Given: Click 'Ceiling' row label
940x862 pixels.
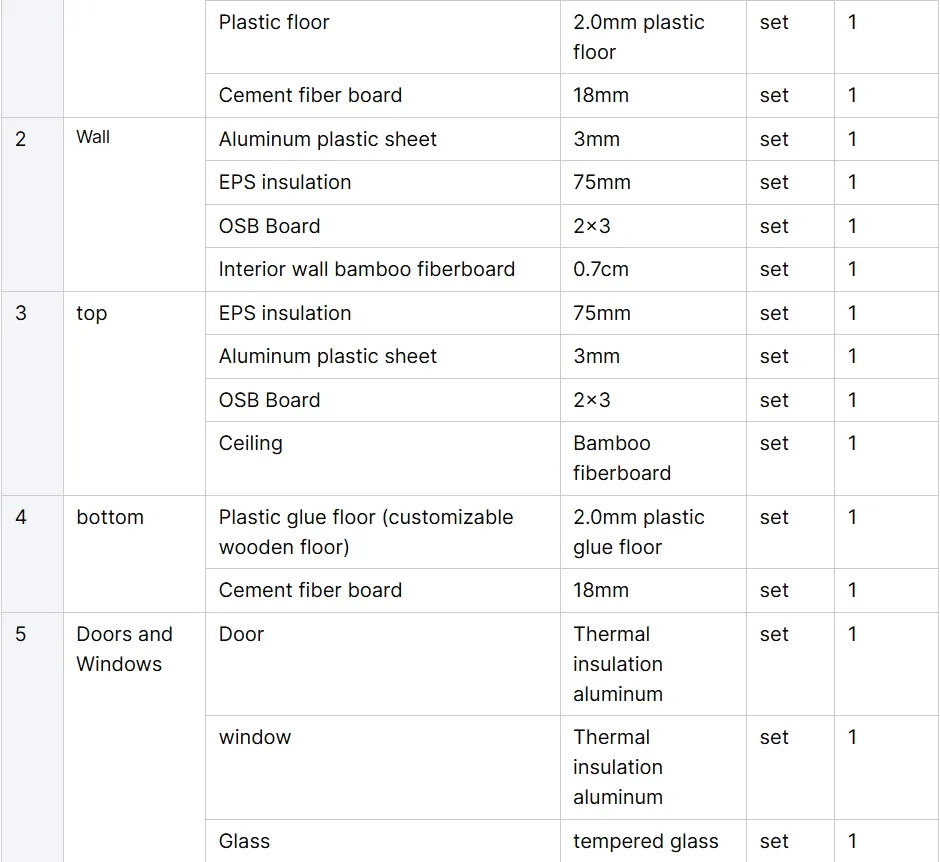Looking at the screenshot, I should click(251, 443).
